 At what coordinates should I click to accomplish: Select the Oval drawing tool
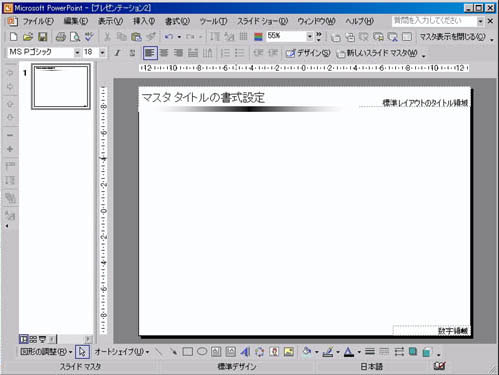tap(202, 352)
